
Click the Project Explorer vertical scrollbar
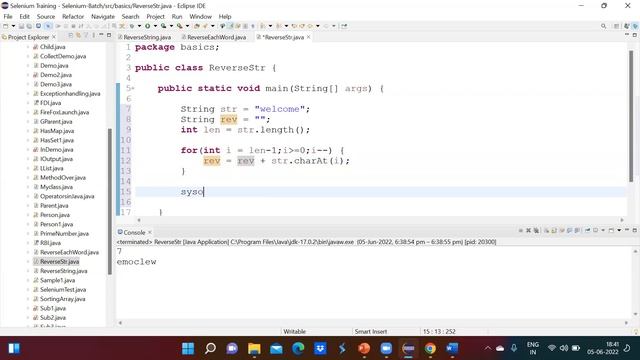point(109,201)
